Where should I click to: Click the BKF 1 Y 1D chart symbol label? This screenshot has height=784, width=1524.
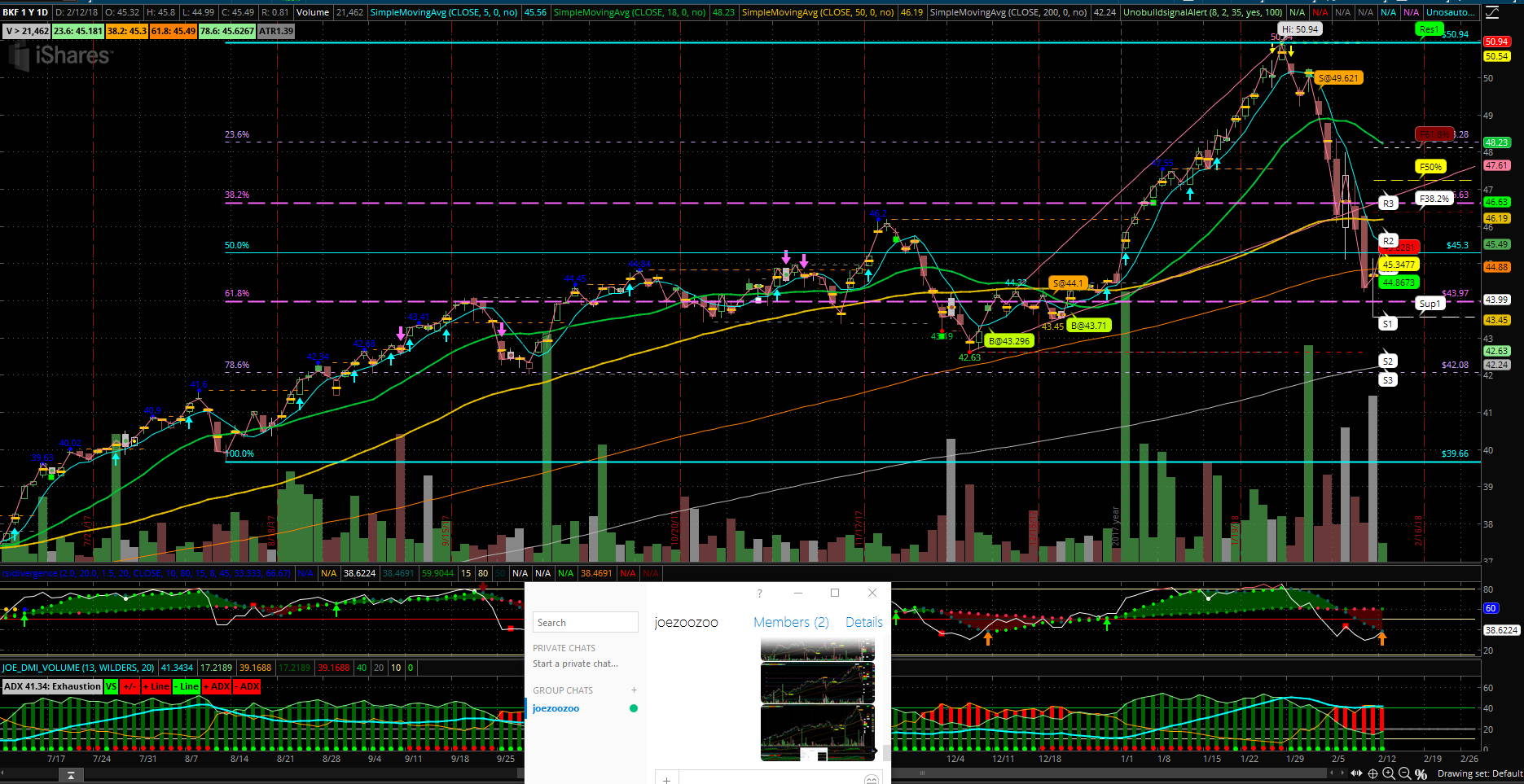coord(25,12)
